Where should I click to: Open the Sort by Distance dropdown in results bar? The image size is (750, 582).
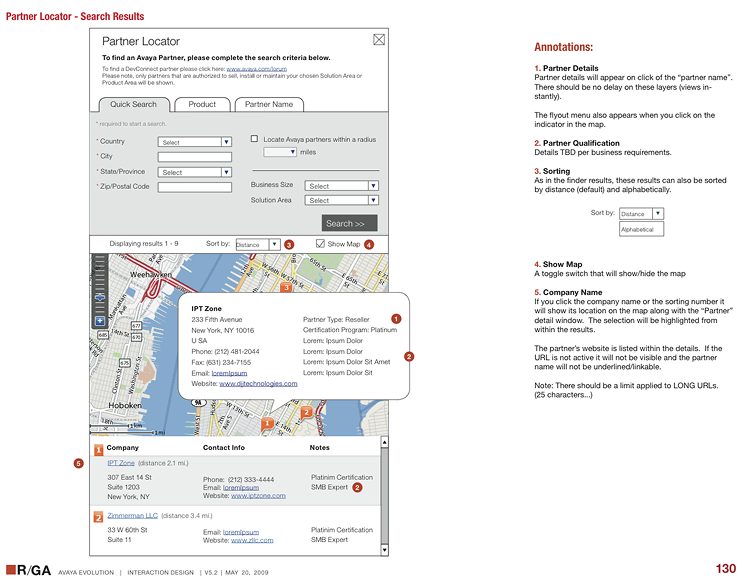click(258, 244)
